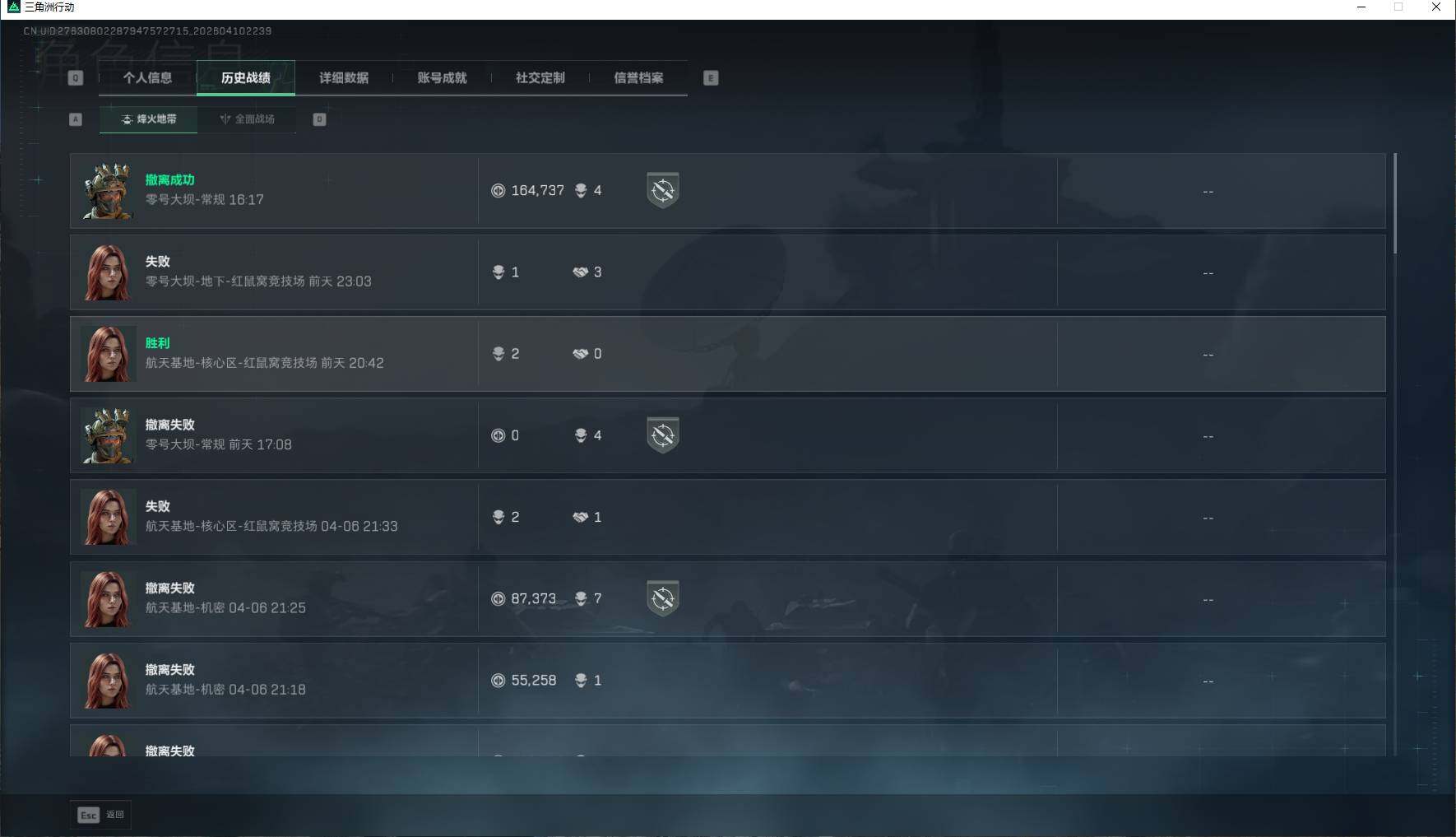Click the E key next-tab icon
Image resolution: width=1456 pixels, height=837 pixels.
point(711,78)
